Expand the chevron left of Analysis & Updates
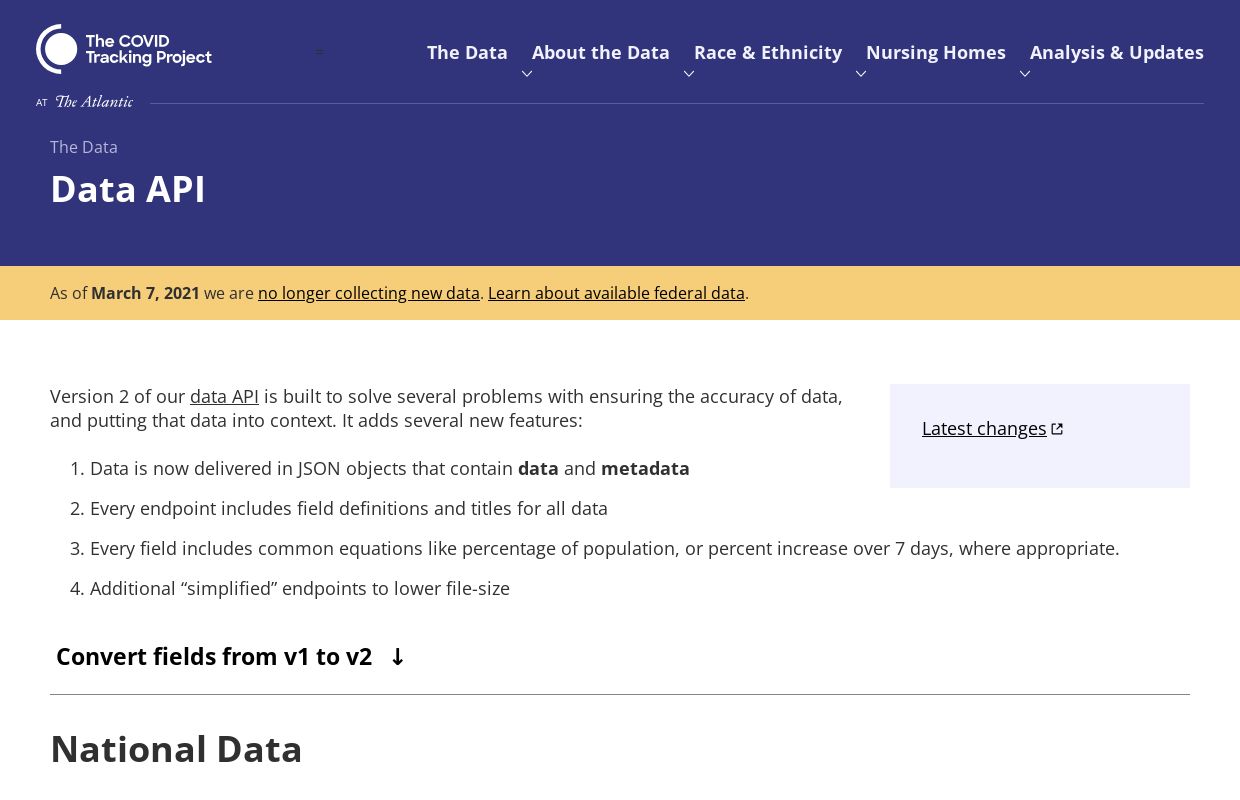1240x800 pixels. click(x=1025, y=74)
